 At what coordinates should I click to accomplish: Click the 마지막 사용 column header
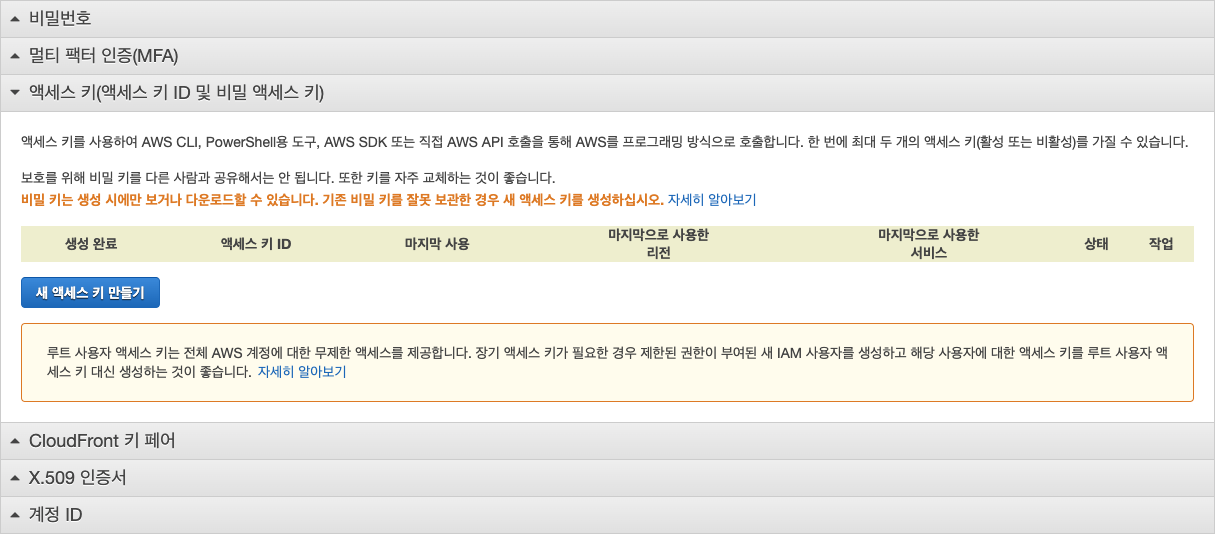point(437,244)
